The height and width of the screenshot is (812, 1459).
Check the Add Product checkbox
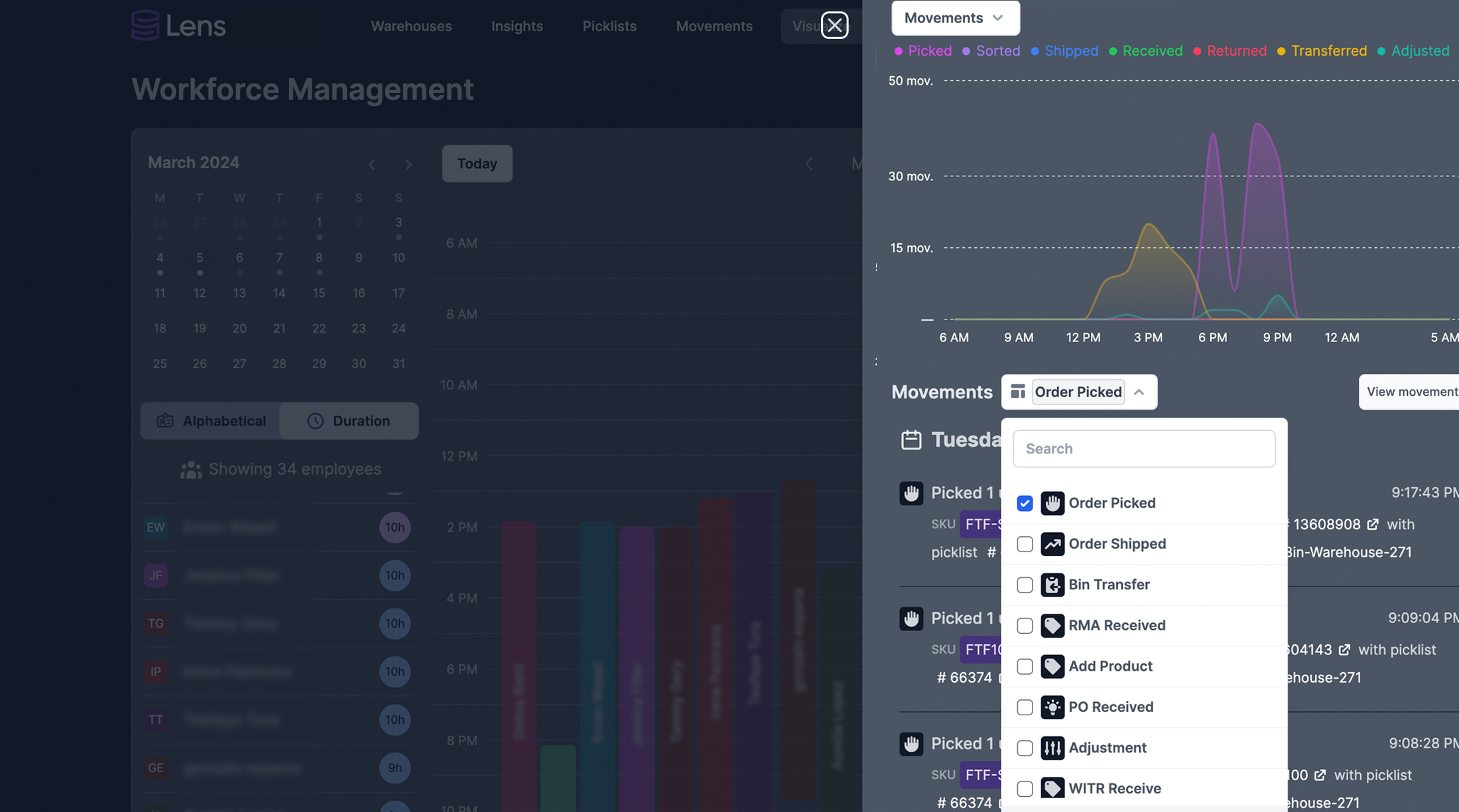click(1025, 666)
